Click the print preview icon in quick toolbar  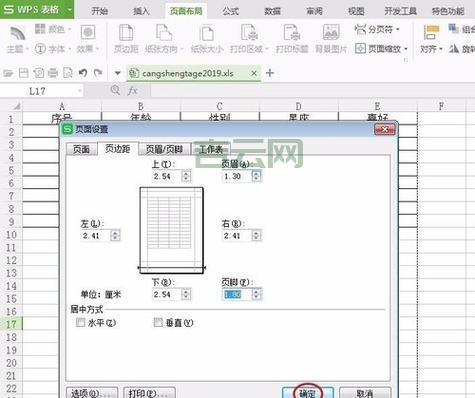[68, 73]
